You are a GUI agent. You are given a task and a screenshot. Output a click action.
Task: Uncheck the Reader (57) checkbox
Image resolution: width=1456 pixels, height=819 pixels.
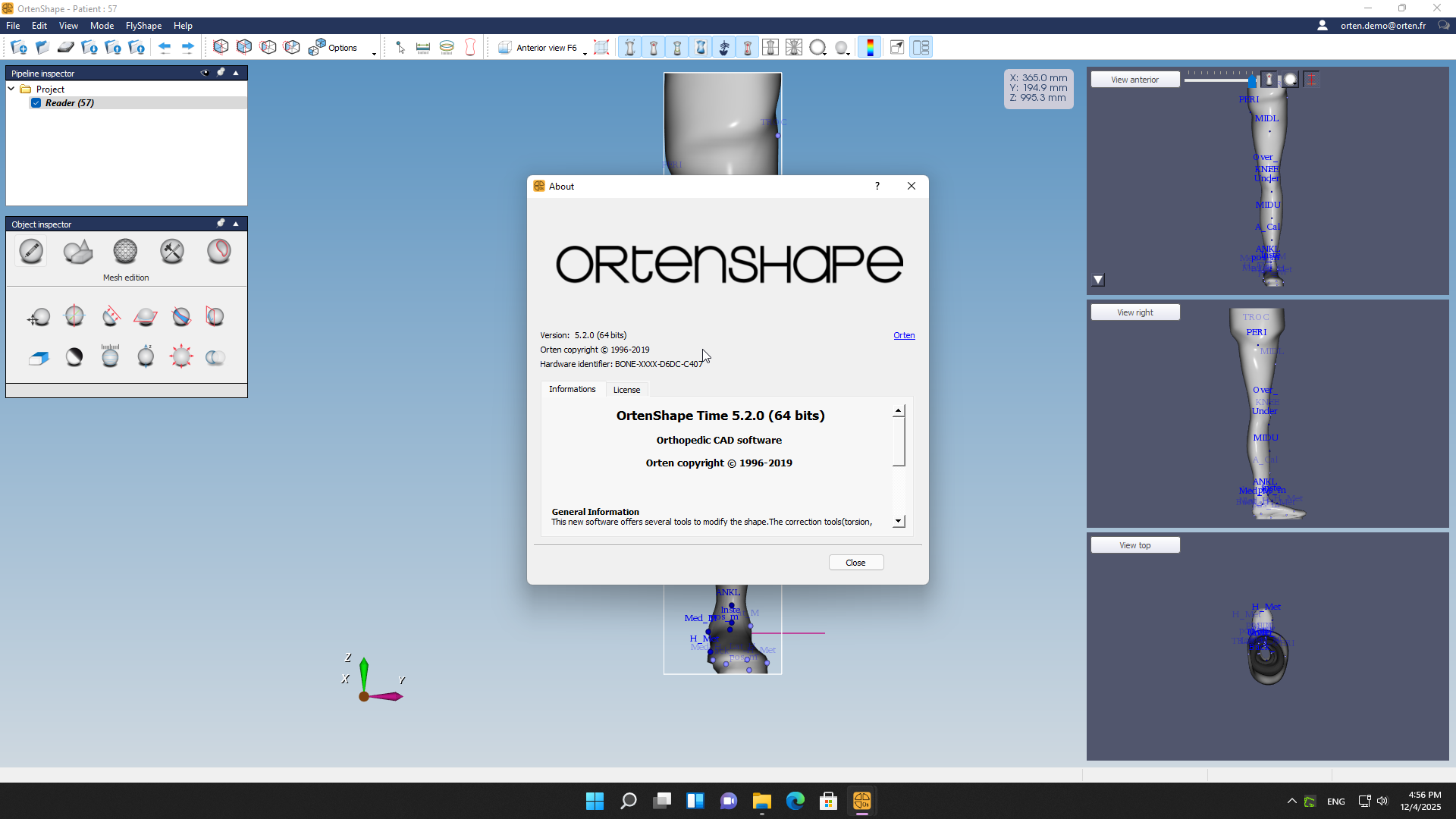(x=36, y=103)
